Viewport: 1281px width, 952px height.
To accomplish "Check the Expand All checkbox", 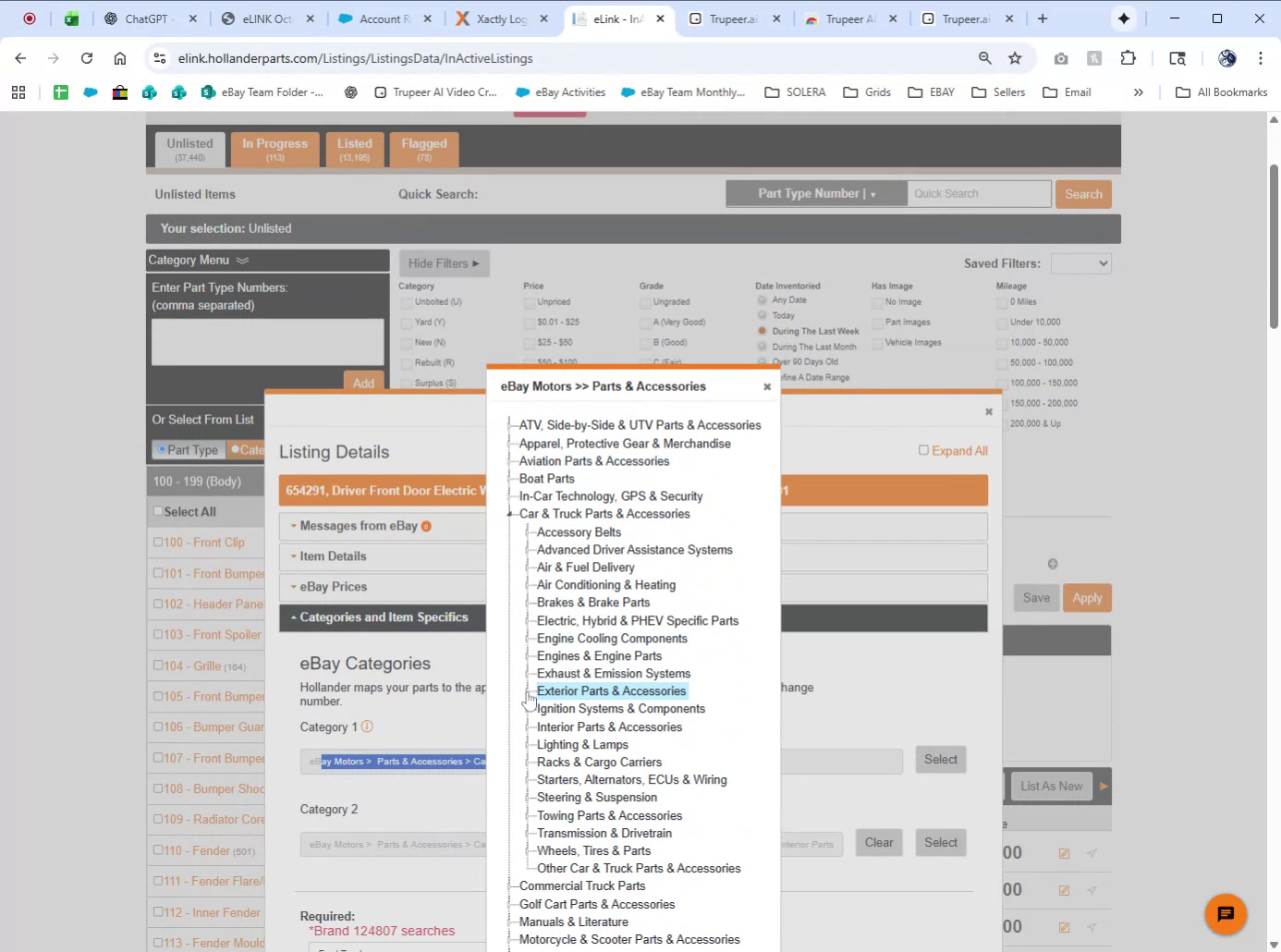I will 923,450.
